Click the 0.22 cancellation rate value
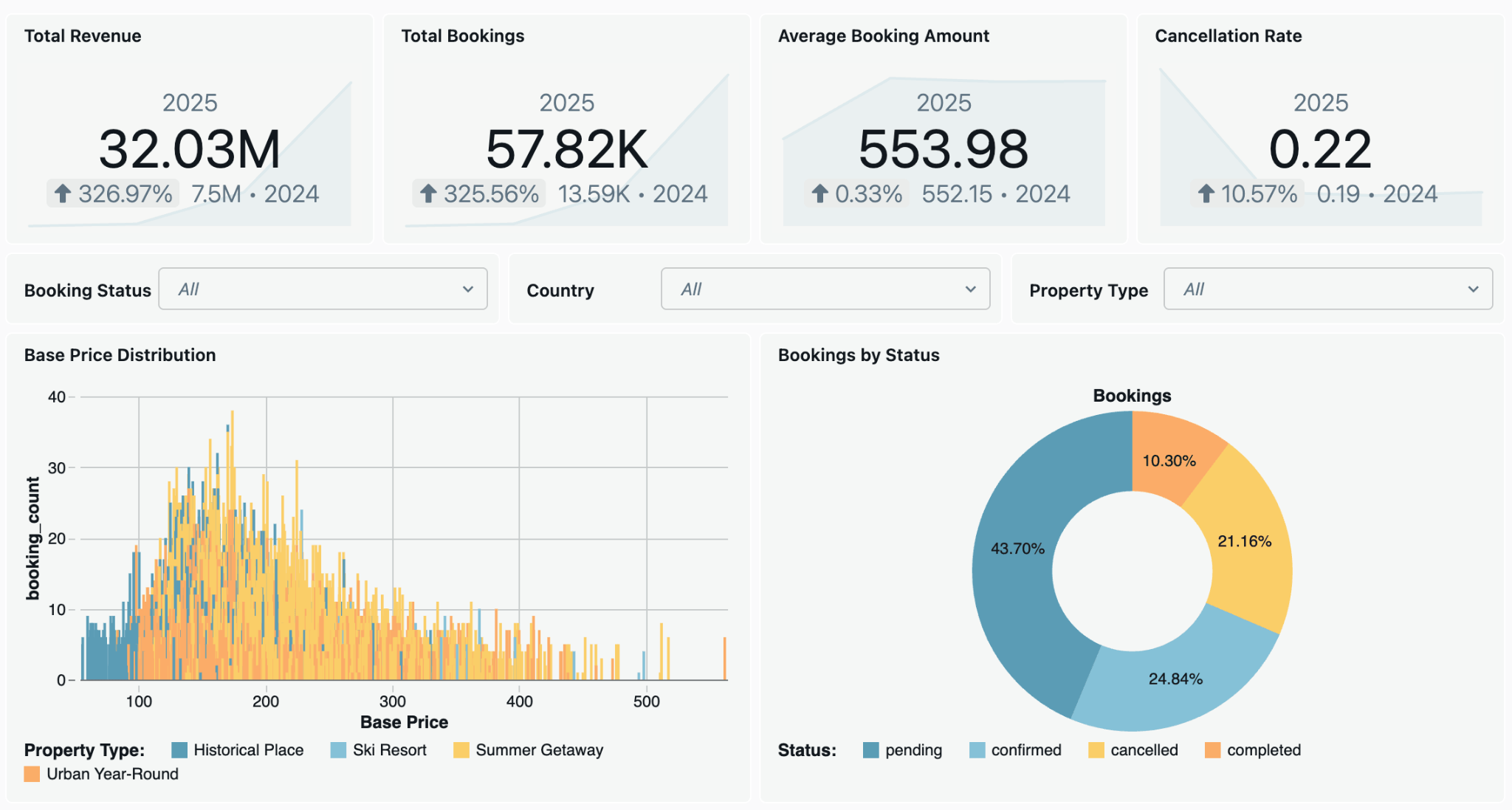The height and width of the screenshot is (810, 1512). click(1320, 149)
